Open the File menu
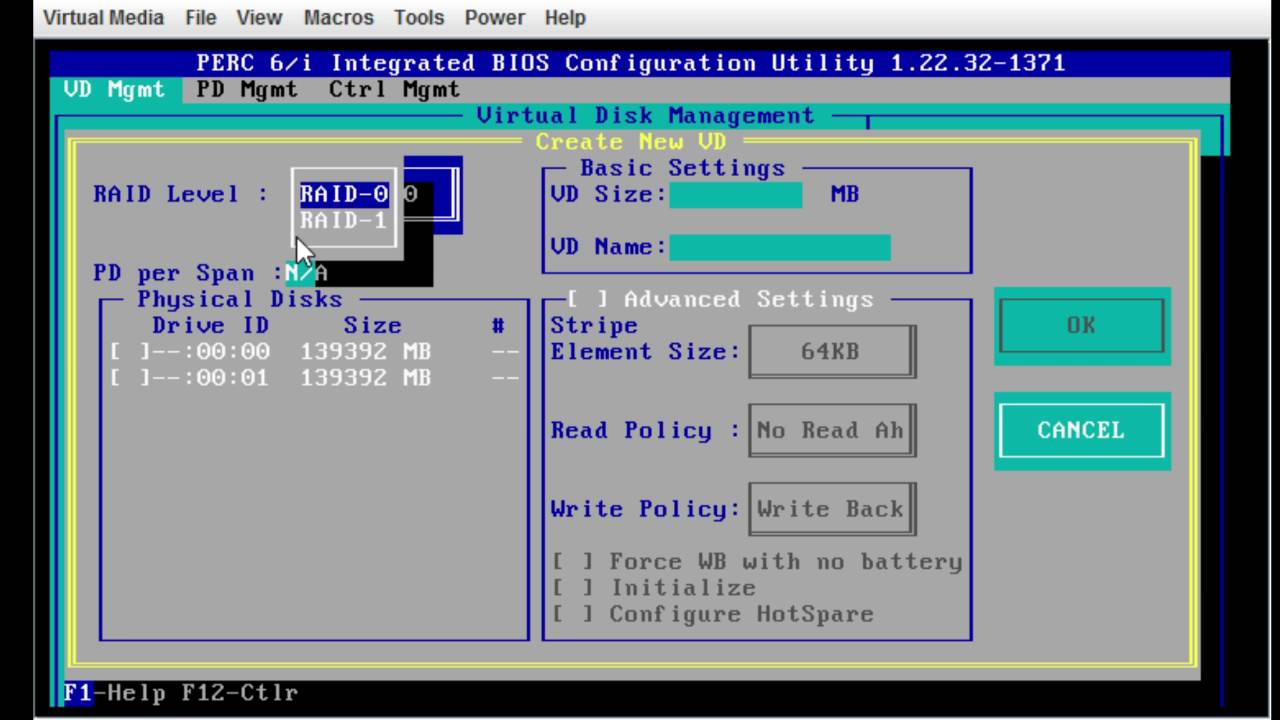 click(x=201, y=17)
